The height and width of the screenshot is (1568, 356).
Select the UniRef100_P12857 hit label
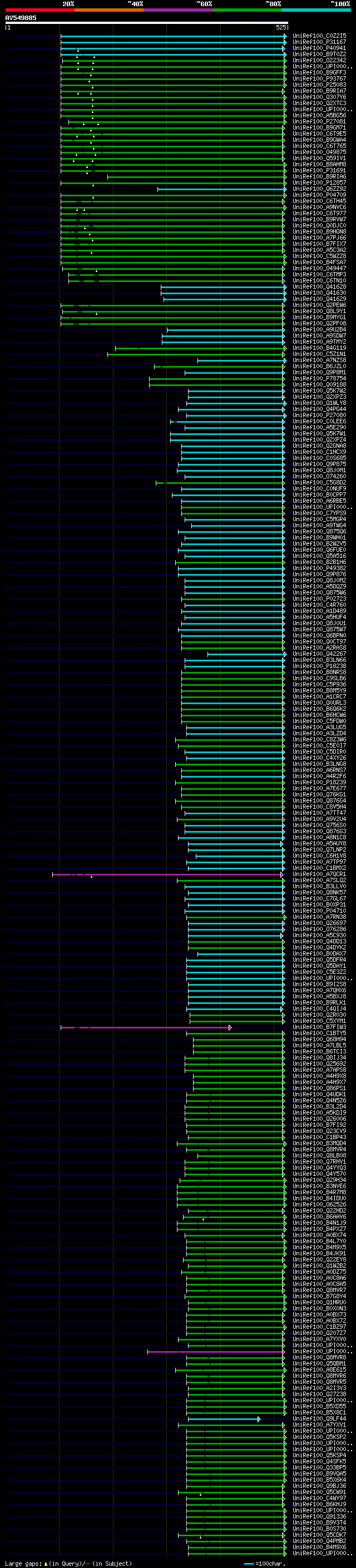pyautogui.click(x=319, y=182)
